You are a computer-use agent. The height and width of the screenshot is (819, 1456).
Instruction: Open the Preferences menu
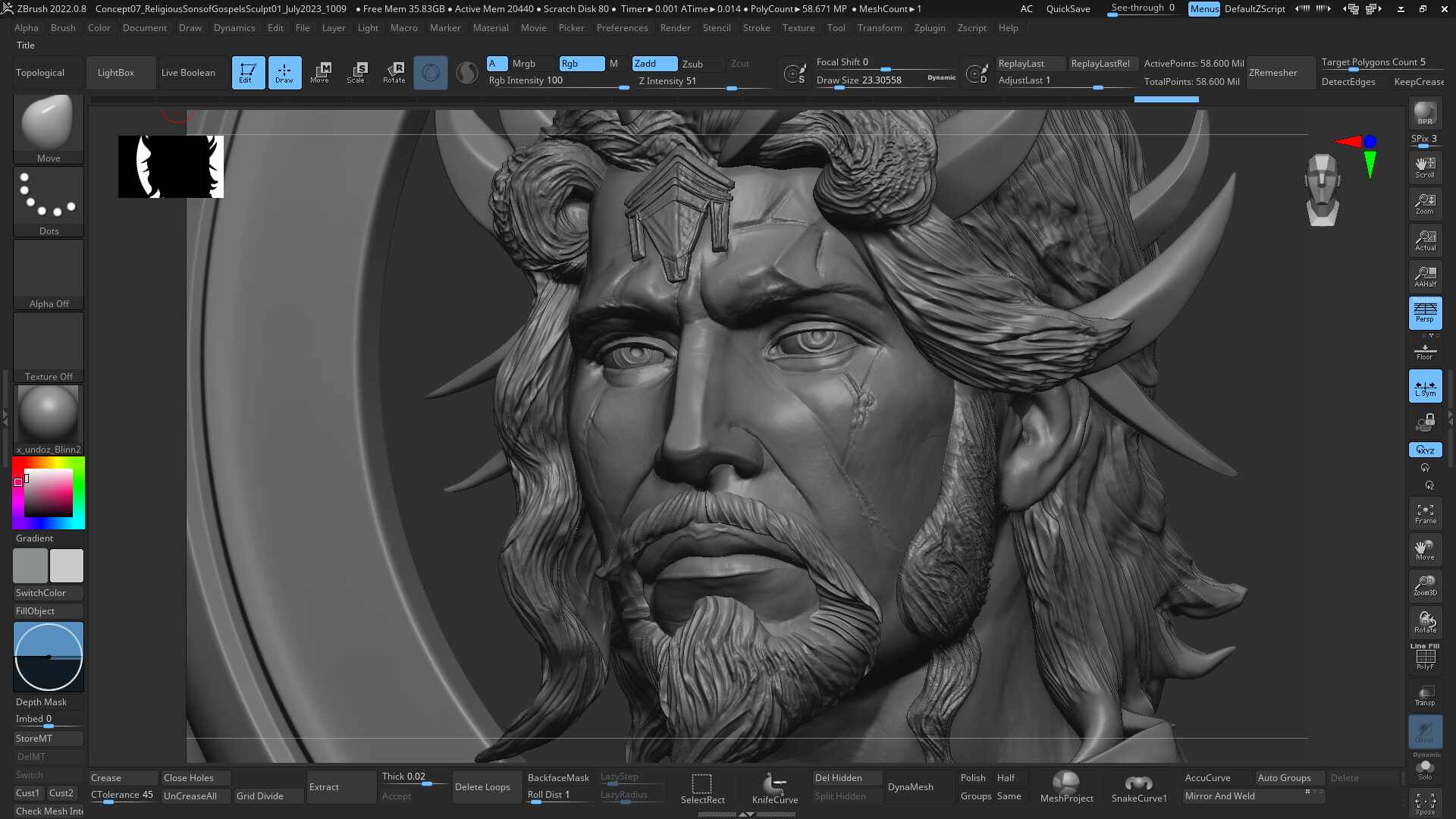tap(622, 28)
